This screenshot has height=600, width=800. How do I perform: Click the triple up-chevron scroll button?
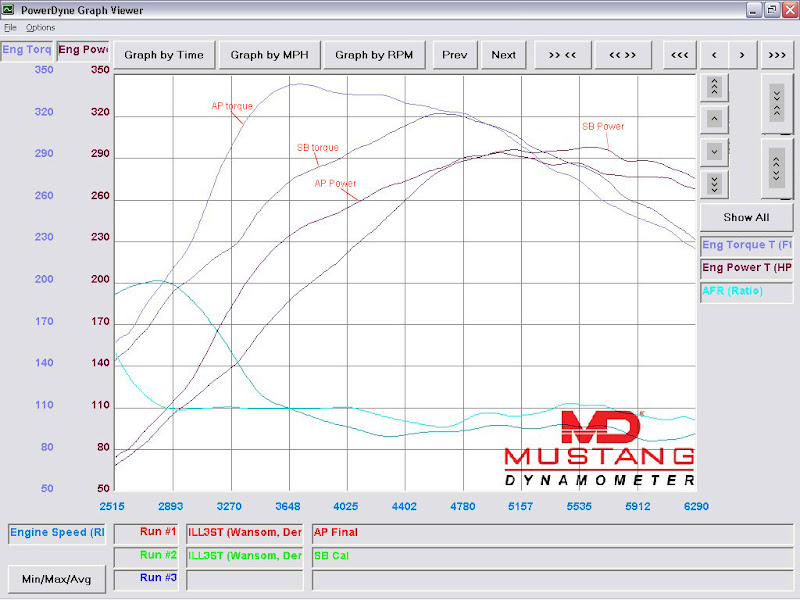[x=714, y=87]
